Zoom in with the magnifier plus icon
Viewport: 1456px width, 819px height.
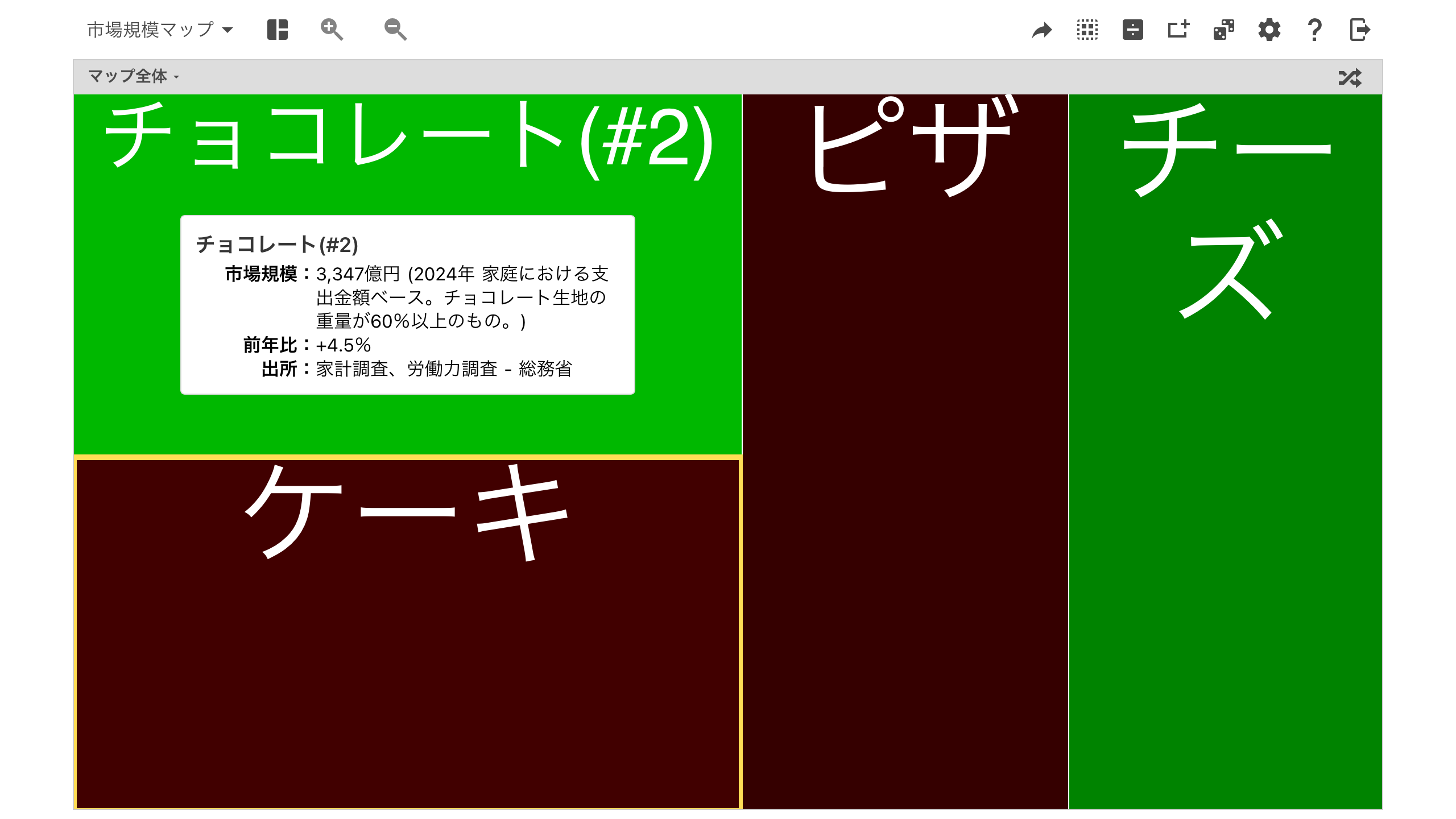(x=332, y=30)
